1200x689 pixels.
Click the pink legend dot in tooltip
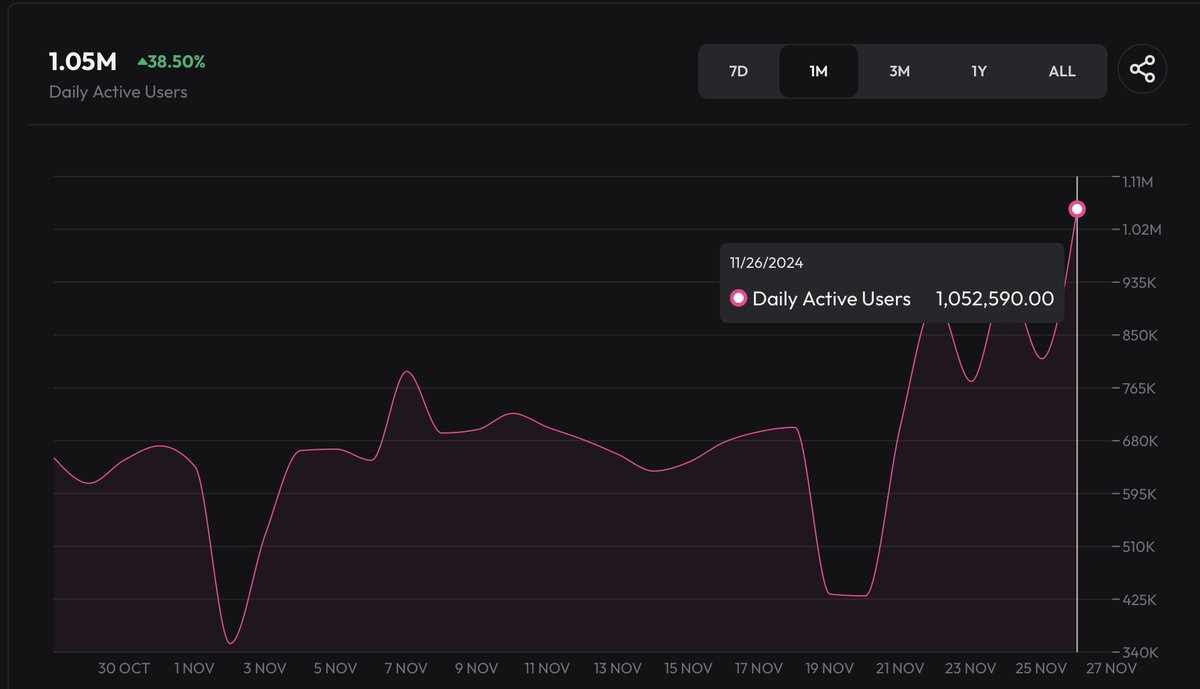[739, 298]
